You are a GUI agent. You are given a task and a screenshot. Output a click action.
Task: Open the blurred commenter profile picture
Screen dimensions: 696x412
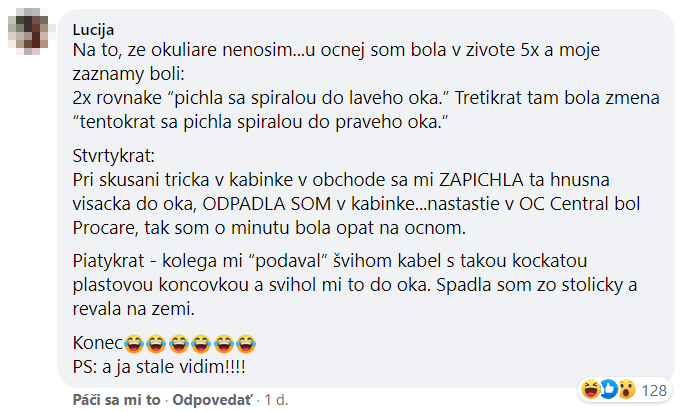coord(30,32)
